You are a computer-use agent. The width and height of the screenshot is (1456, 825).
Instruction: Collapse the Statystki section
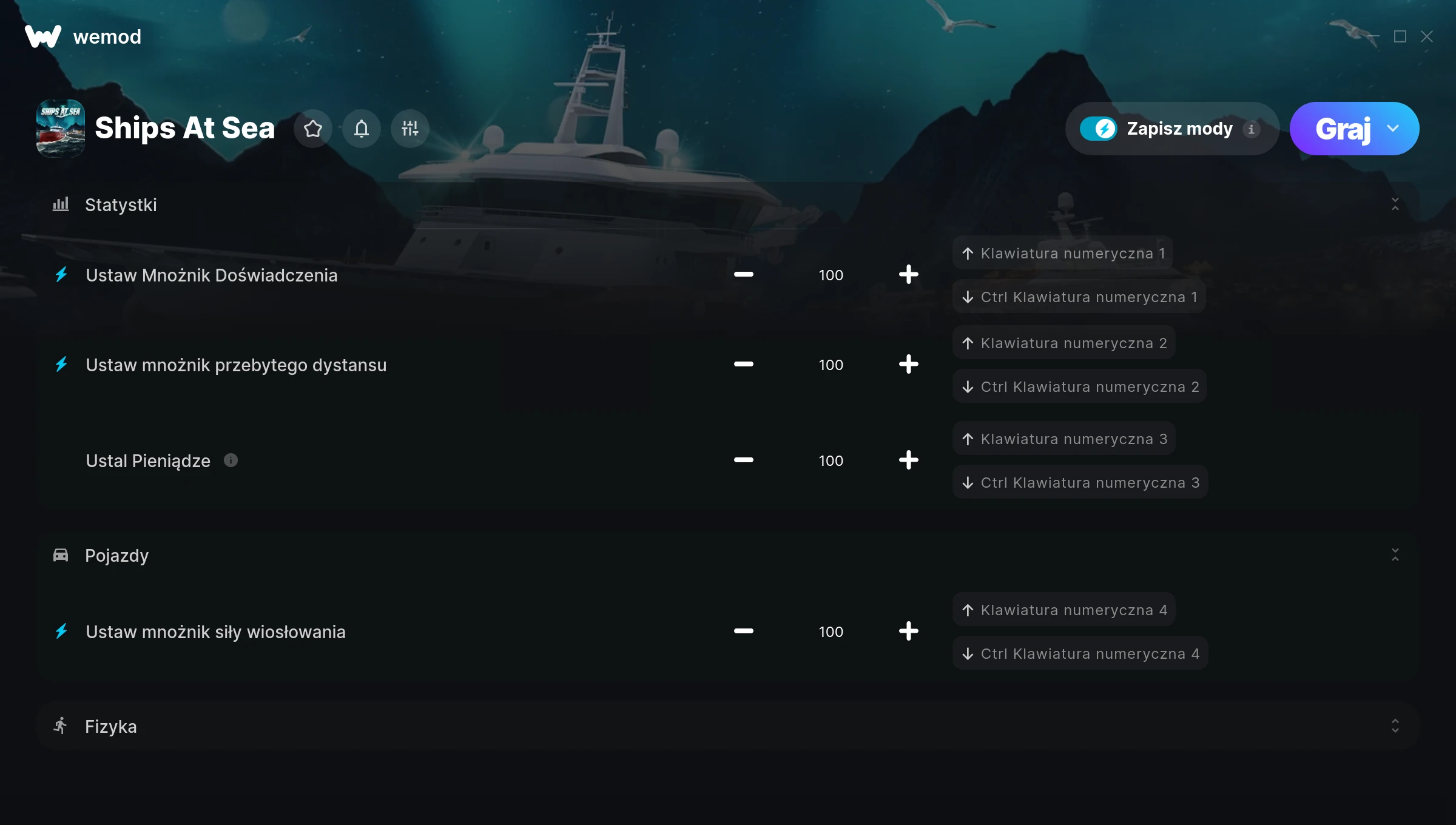click(1395, 204)
